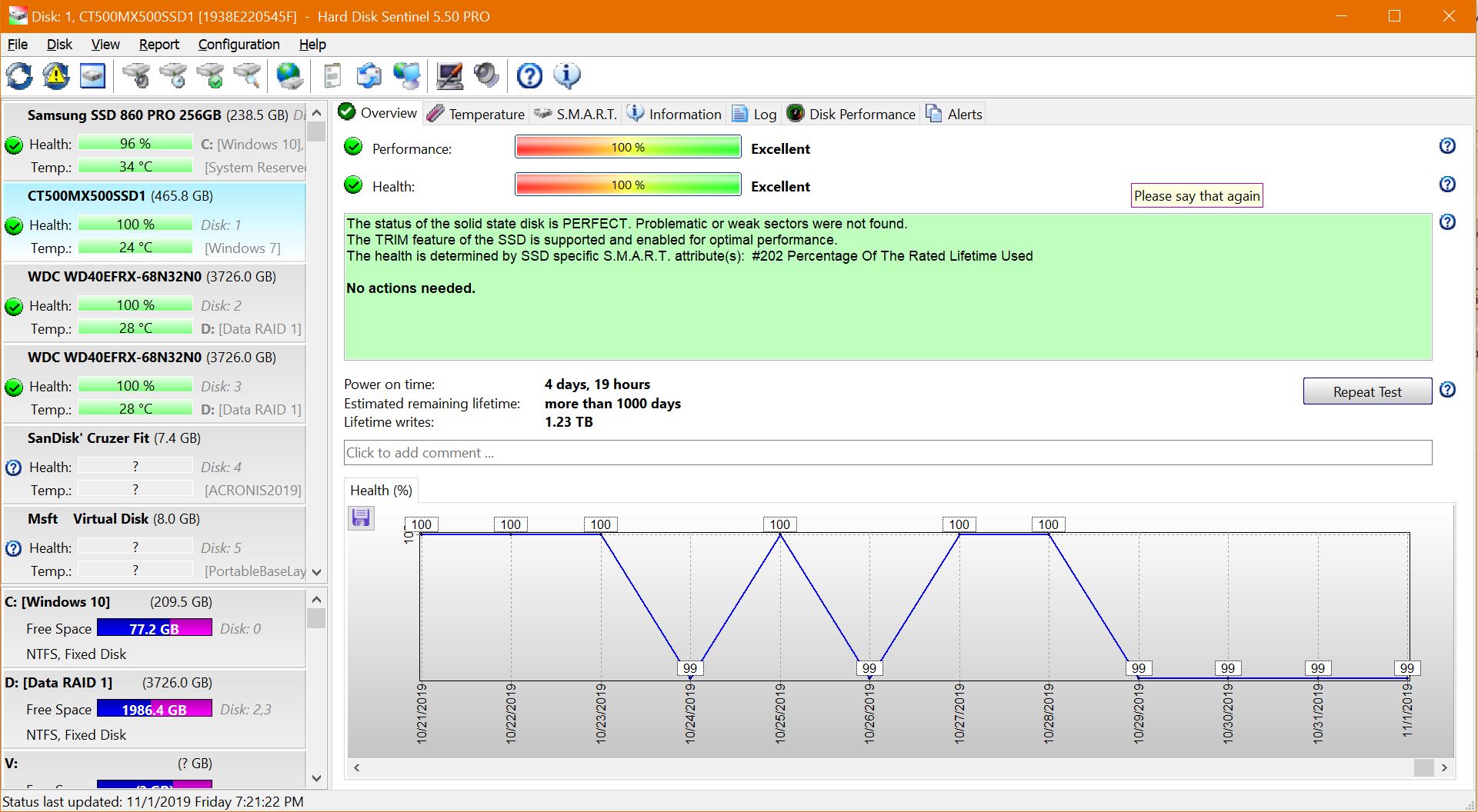Screen dimensions: 1478x812
Task: Click SanDisk Cruzer Fit unknown status icon
Action: 14,468
